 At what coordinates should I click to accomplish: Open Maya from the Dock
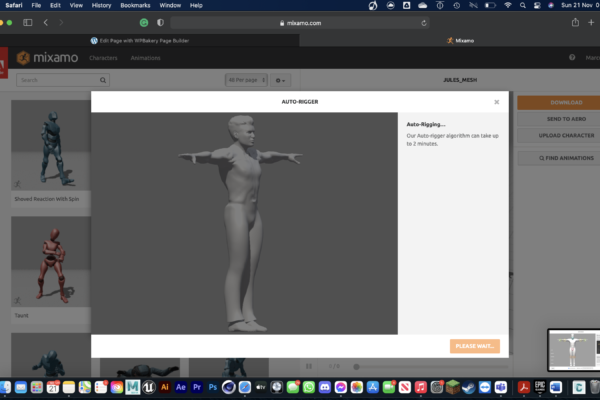[132, 387]
